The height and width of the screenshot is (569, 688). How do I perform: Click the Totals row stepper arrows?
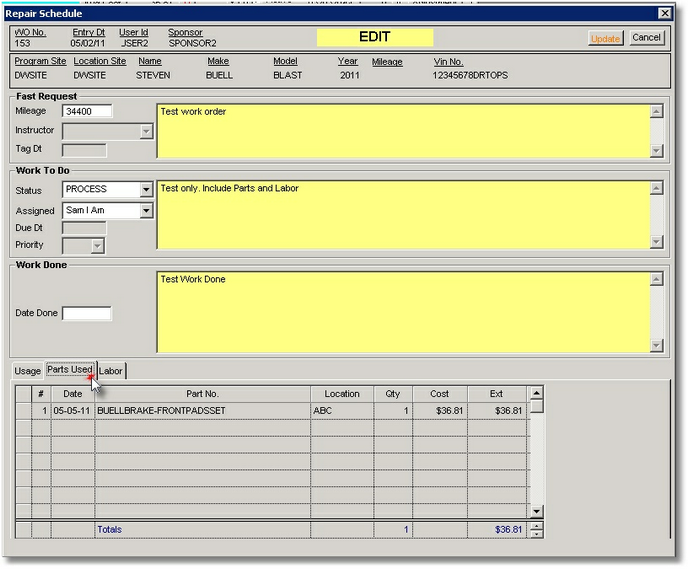click(x=537, y=530)
